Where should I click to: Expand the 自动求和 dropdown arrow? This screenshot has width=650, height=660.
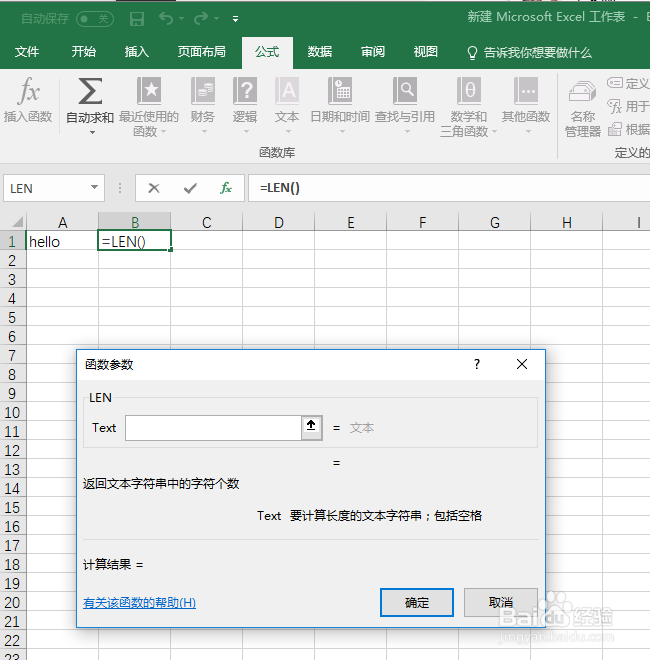[92, 133]
